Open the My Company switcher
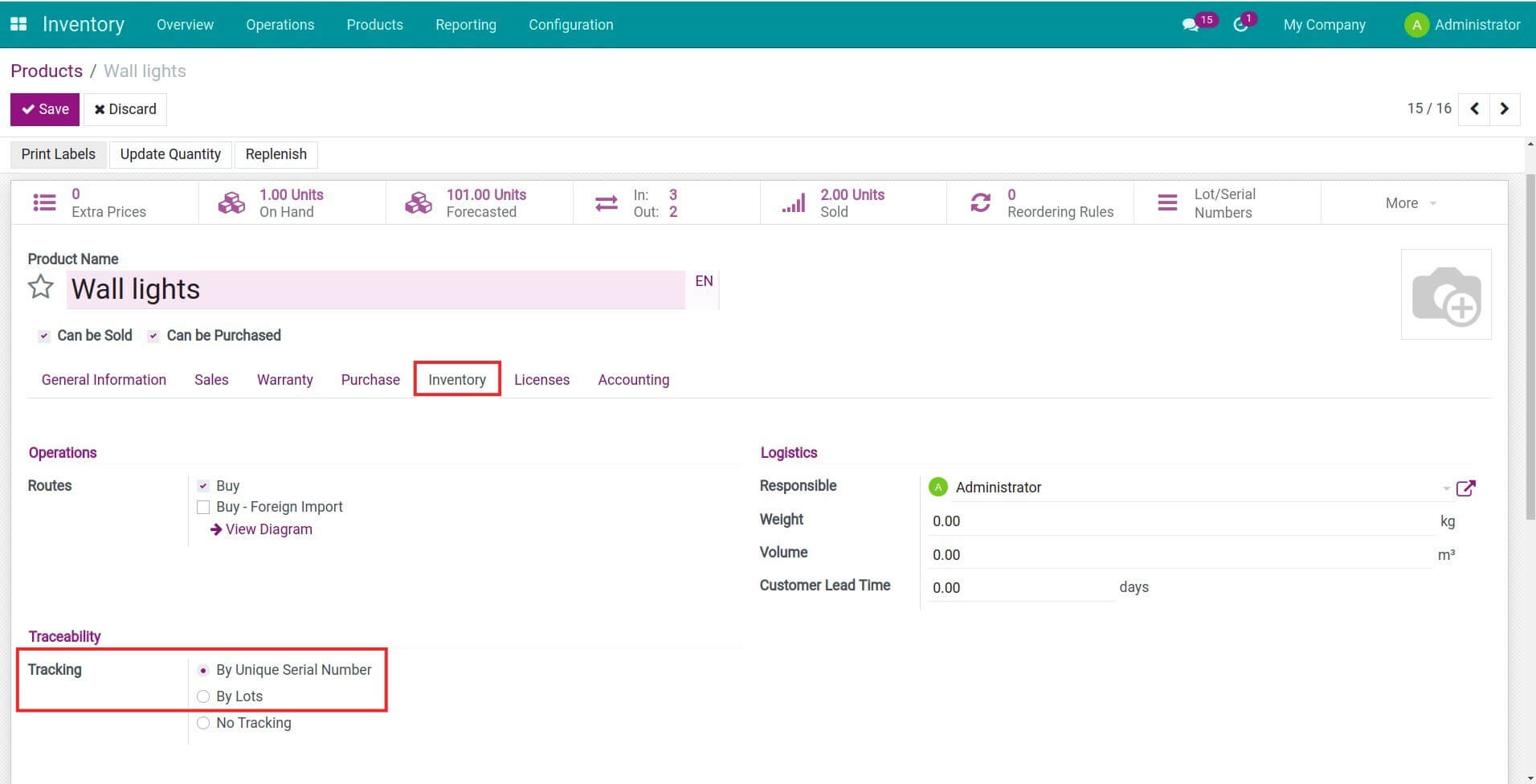 [x=1324, y=25]
